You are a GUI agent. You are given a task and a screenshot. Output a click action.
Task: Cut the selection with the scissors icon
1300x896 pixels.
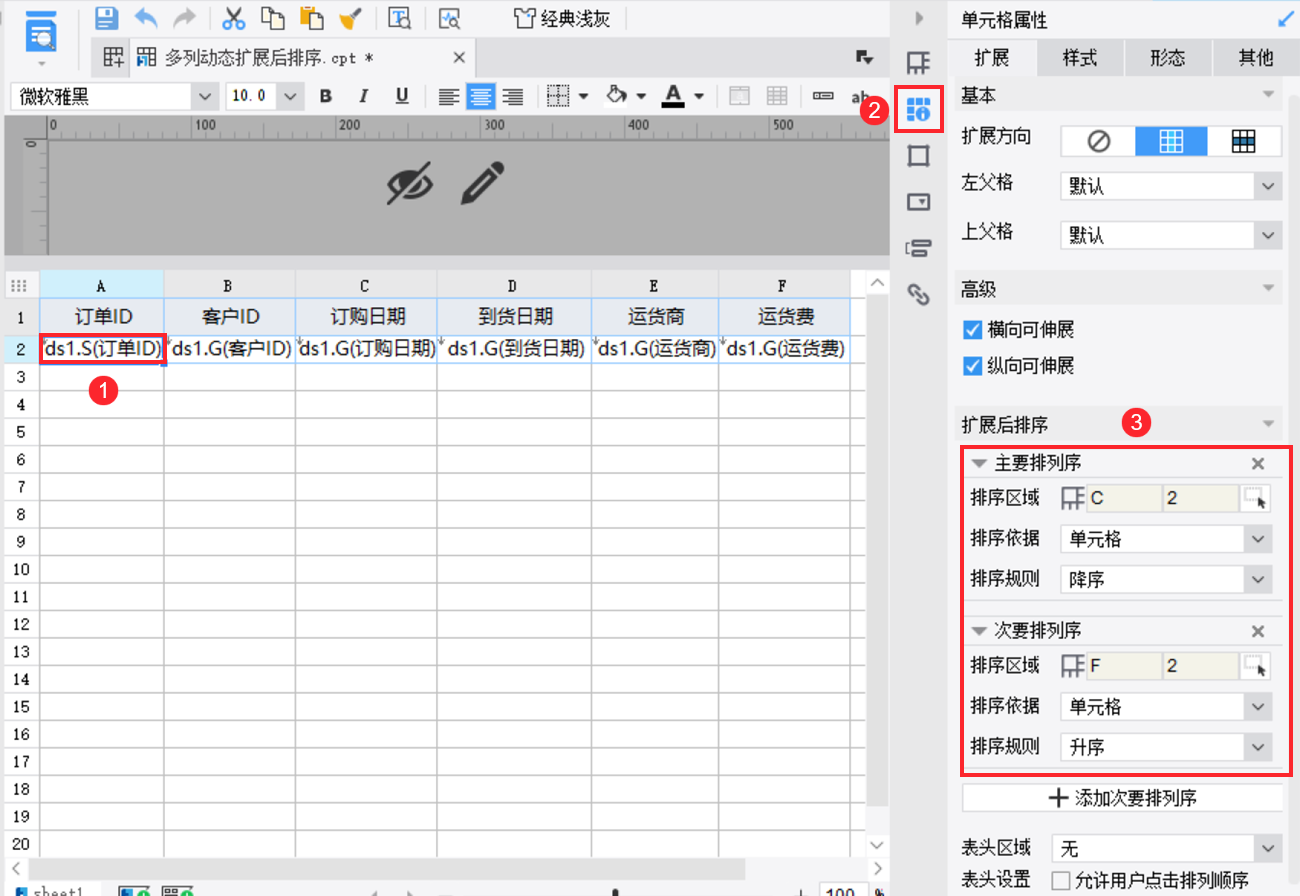click(234, 18)
